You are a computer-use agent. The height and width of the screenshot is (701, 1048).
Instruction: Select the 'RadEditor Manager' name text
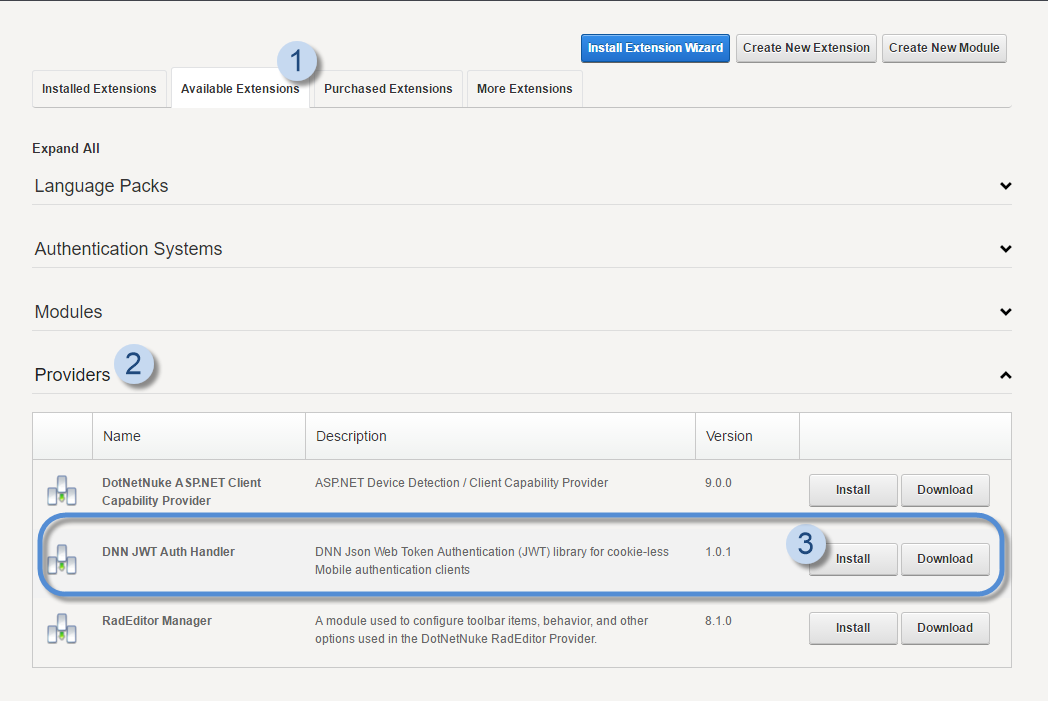[157, 620]
